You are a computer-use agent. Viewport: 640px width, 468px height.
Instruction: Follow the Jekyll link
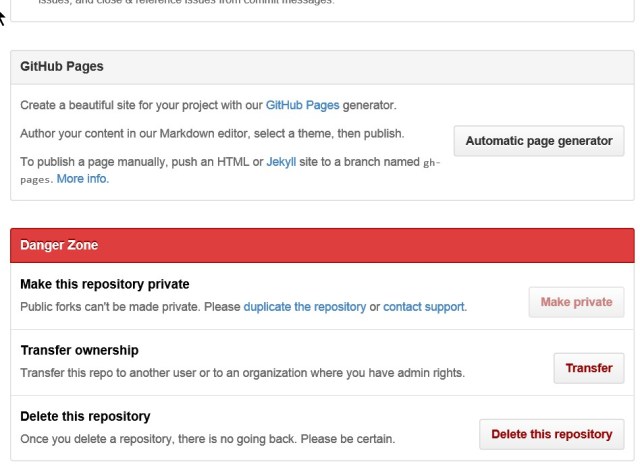[x=280, y=161]
